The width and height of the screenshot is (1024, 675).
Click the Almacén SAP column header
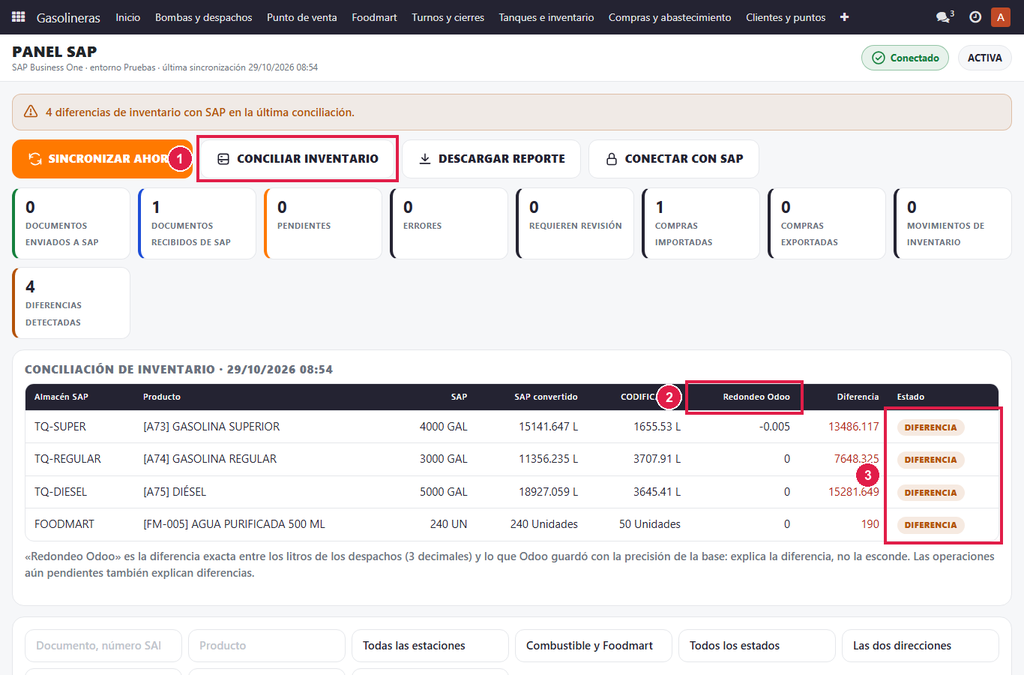click(61, 397)
